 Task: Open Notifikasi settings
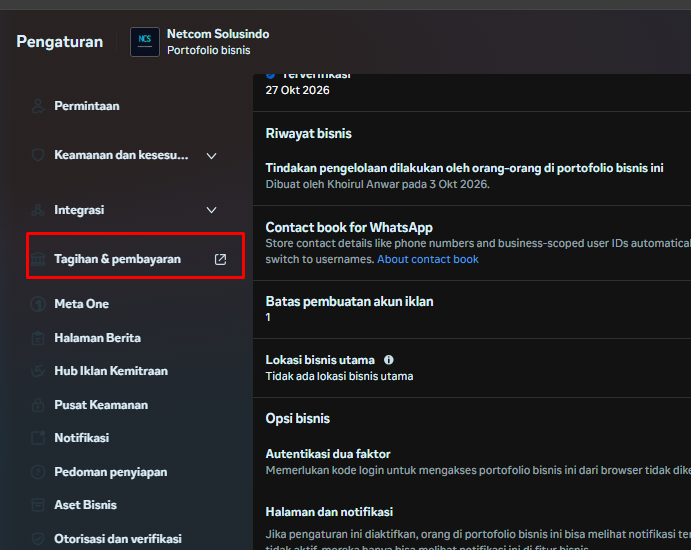click(x=82, y=438)
